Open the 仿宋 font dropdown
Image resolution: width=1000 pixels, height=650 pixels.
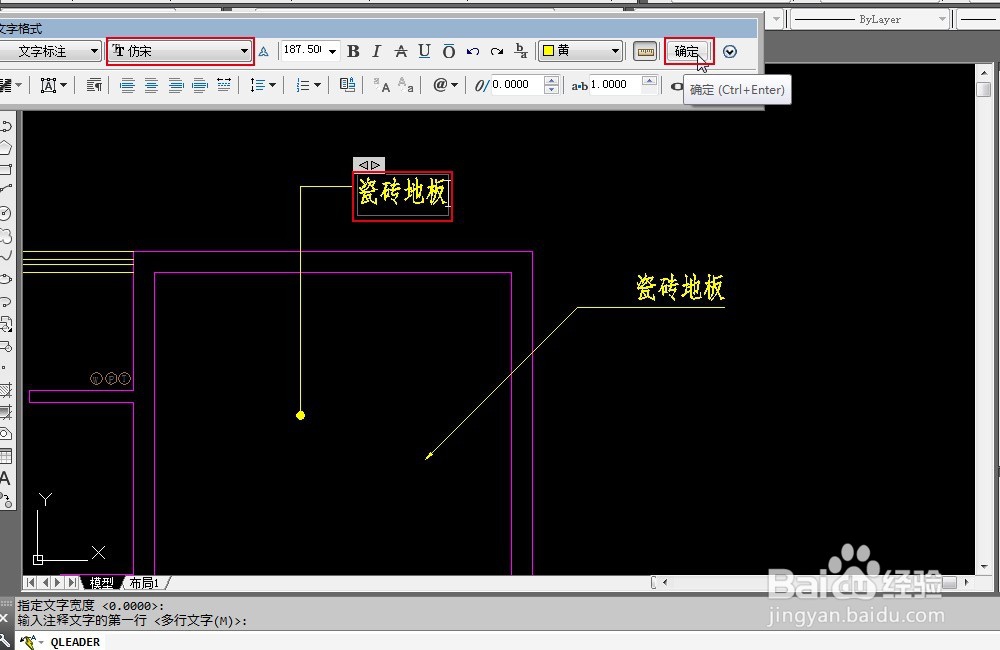(180, 51)
